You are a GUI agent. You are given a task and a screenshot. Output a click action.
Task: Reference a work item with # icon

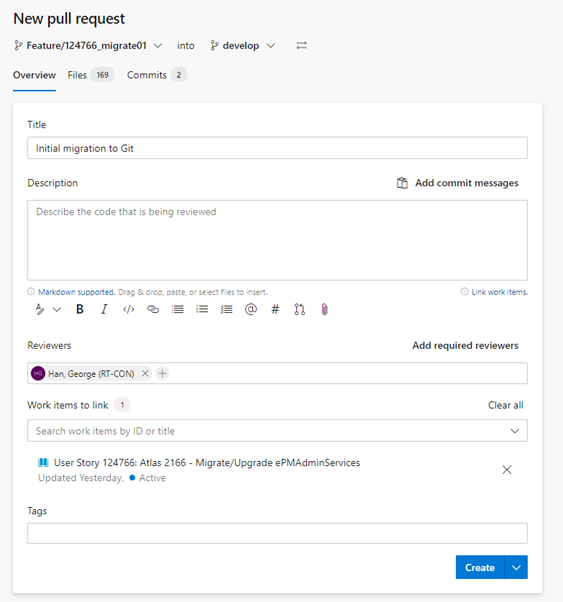coord(275,309)
